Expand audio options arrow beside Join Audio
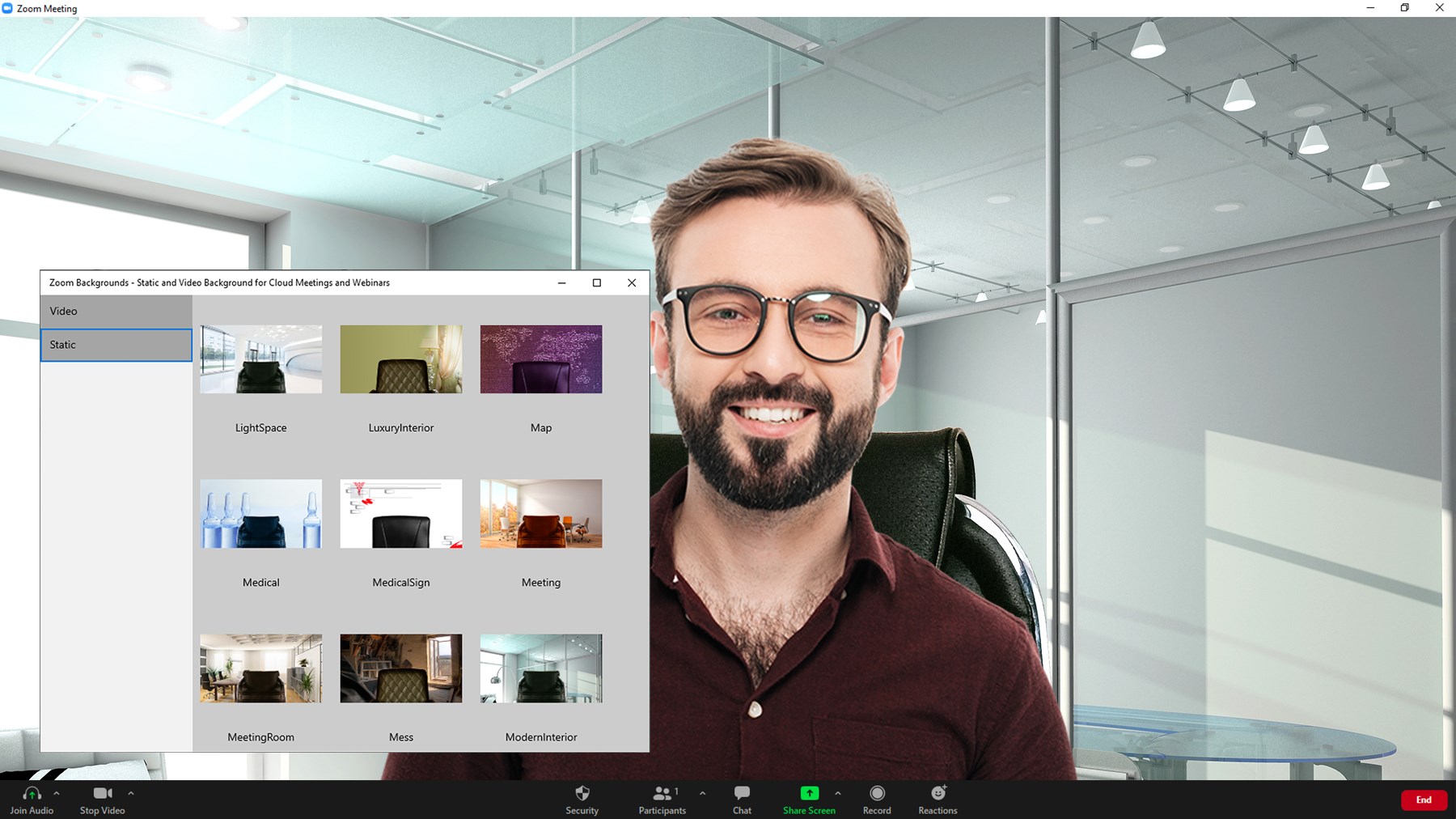1456x819 pixels. tap(57, 793)
